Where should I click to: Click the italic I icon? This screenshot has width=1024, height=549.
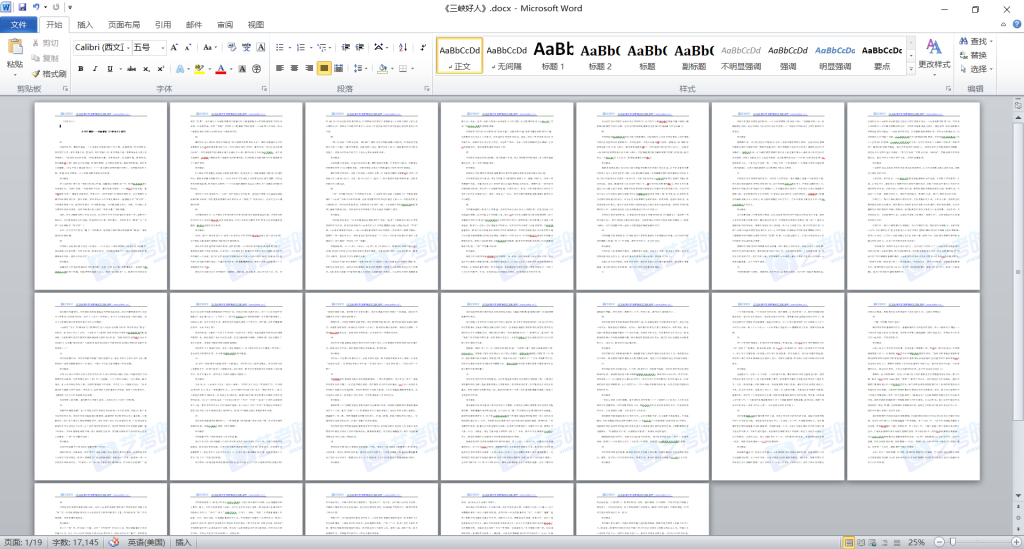click(x=97, y=69)
